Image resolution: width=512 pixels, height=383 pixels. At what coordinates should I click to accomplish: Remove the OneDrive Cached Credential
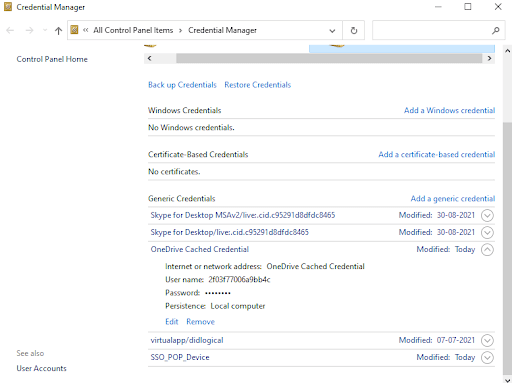click(200, 322)
